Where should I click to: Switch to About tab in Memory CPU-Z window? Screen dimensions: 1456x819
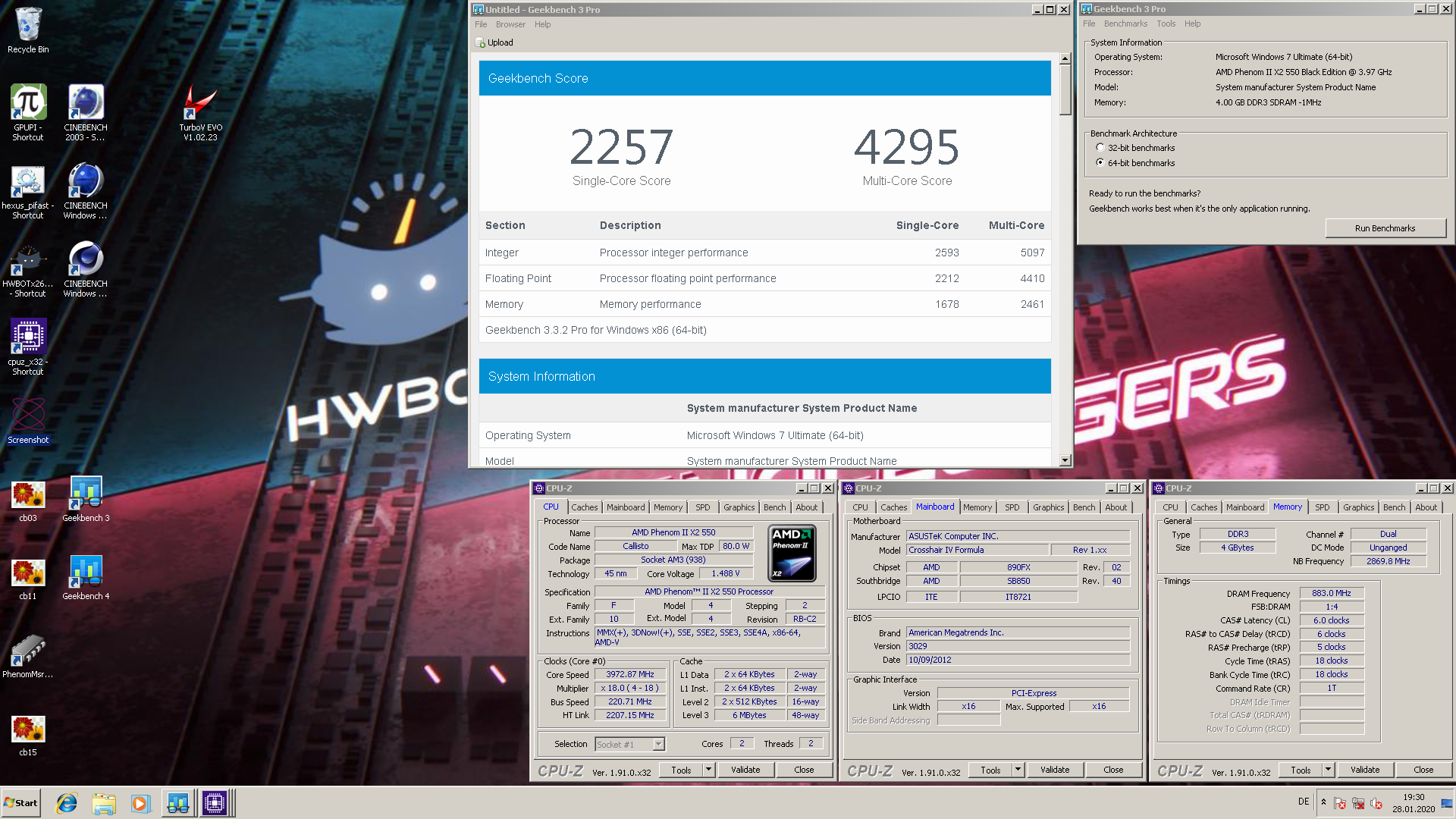[1426, 507]
